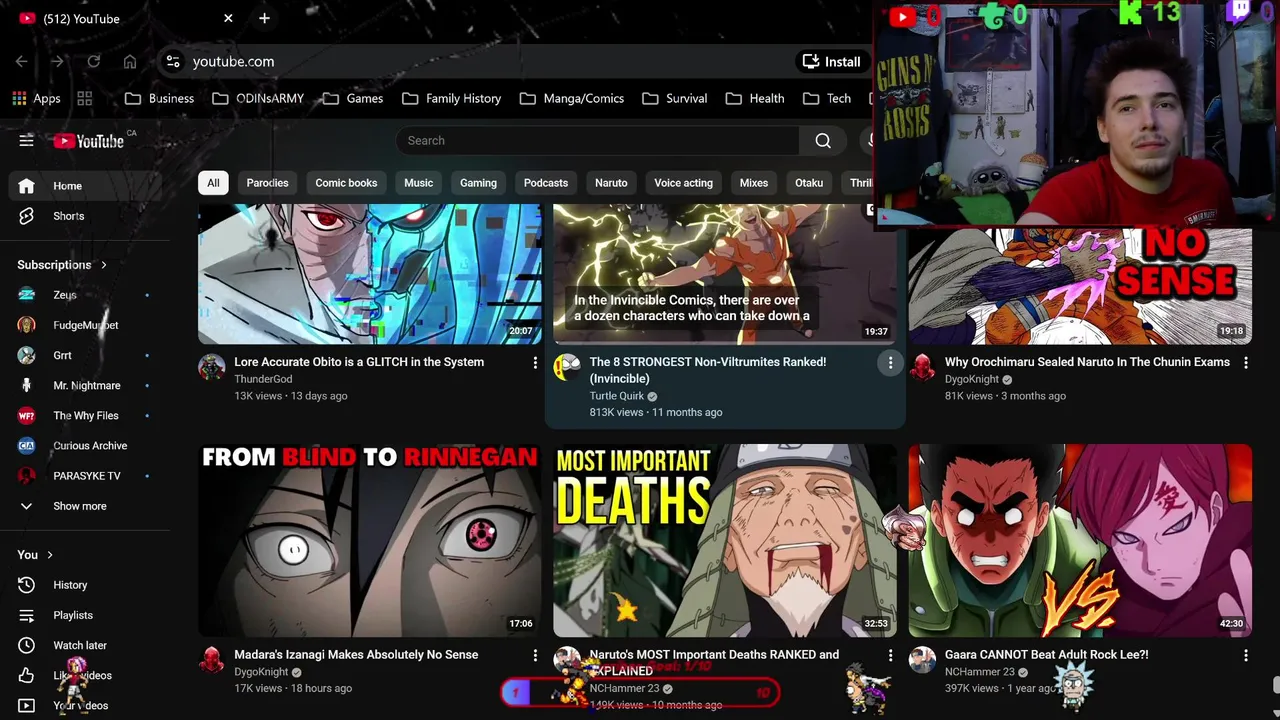This screenshot has height=720, width=1280.
Task: Expand the Subscriptions section
Action: [x=62, y=265]
